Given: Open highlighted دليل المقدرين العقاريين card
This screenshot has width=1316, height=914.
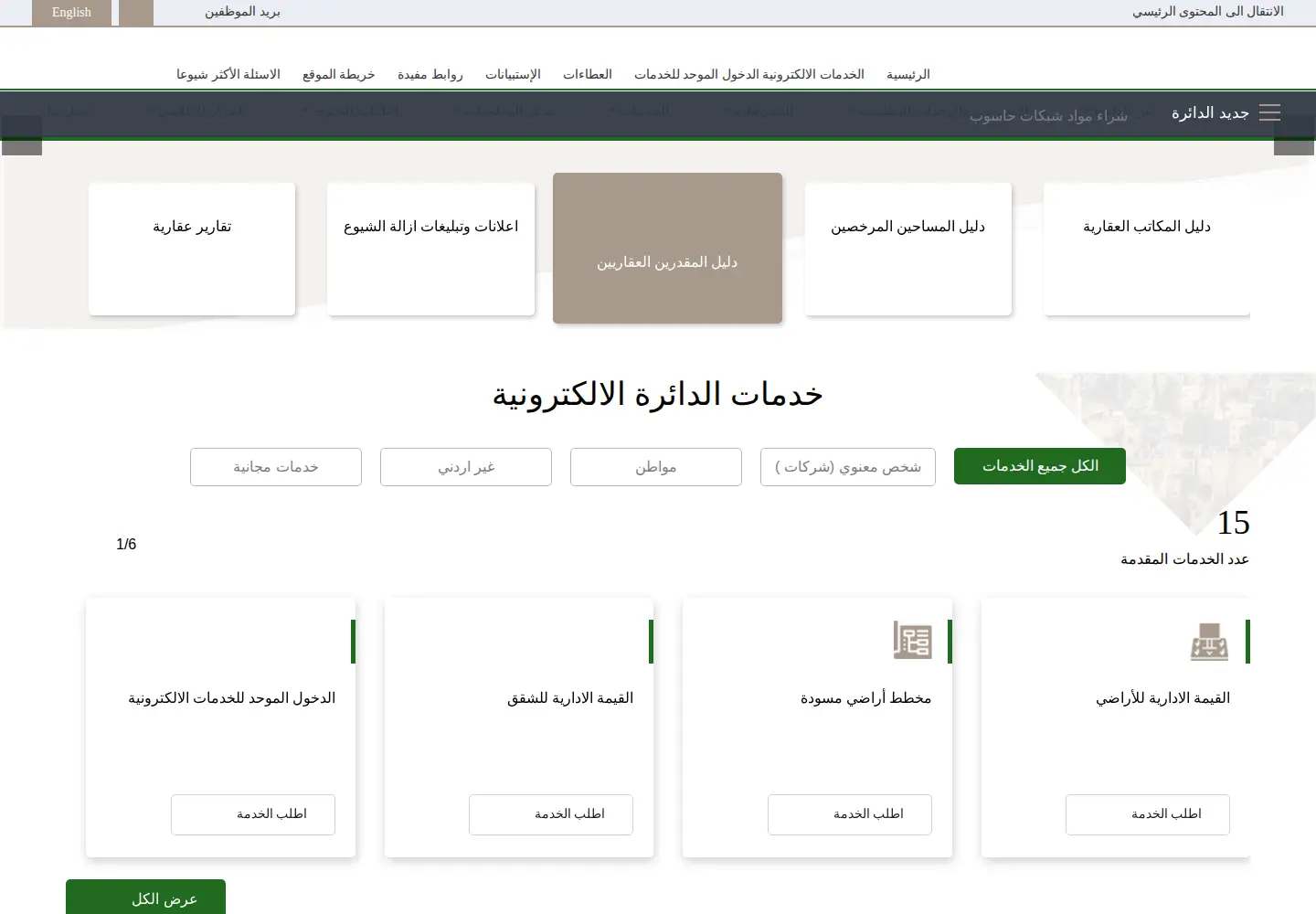Looking at the screenshot, I should [667, 248].
